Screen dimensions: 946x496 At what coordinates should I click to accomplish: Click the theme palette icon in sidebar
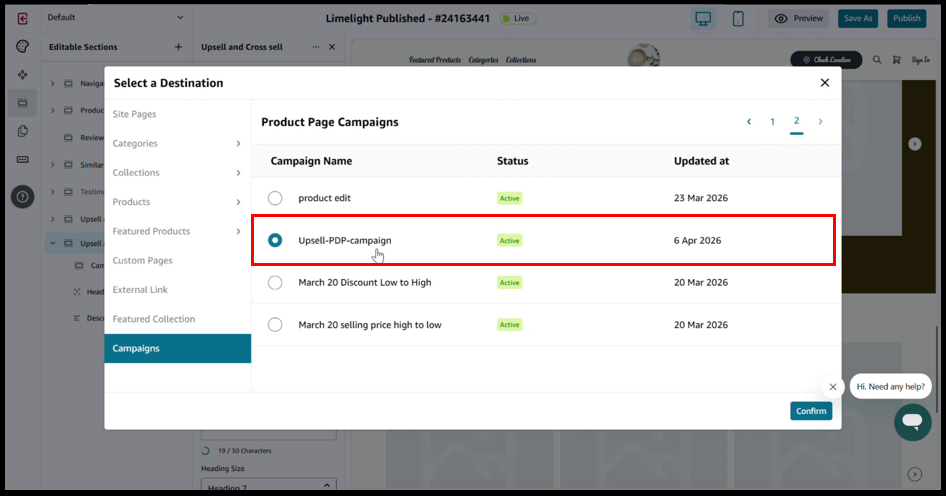[22, 47]
